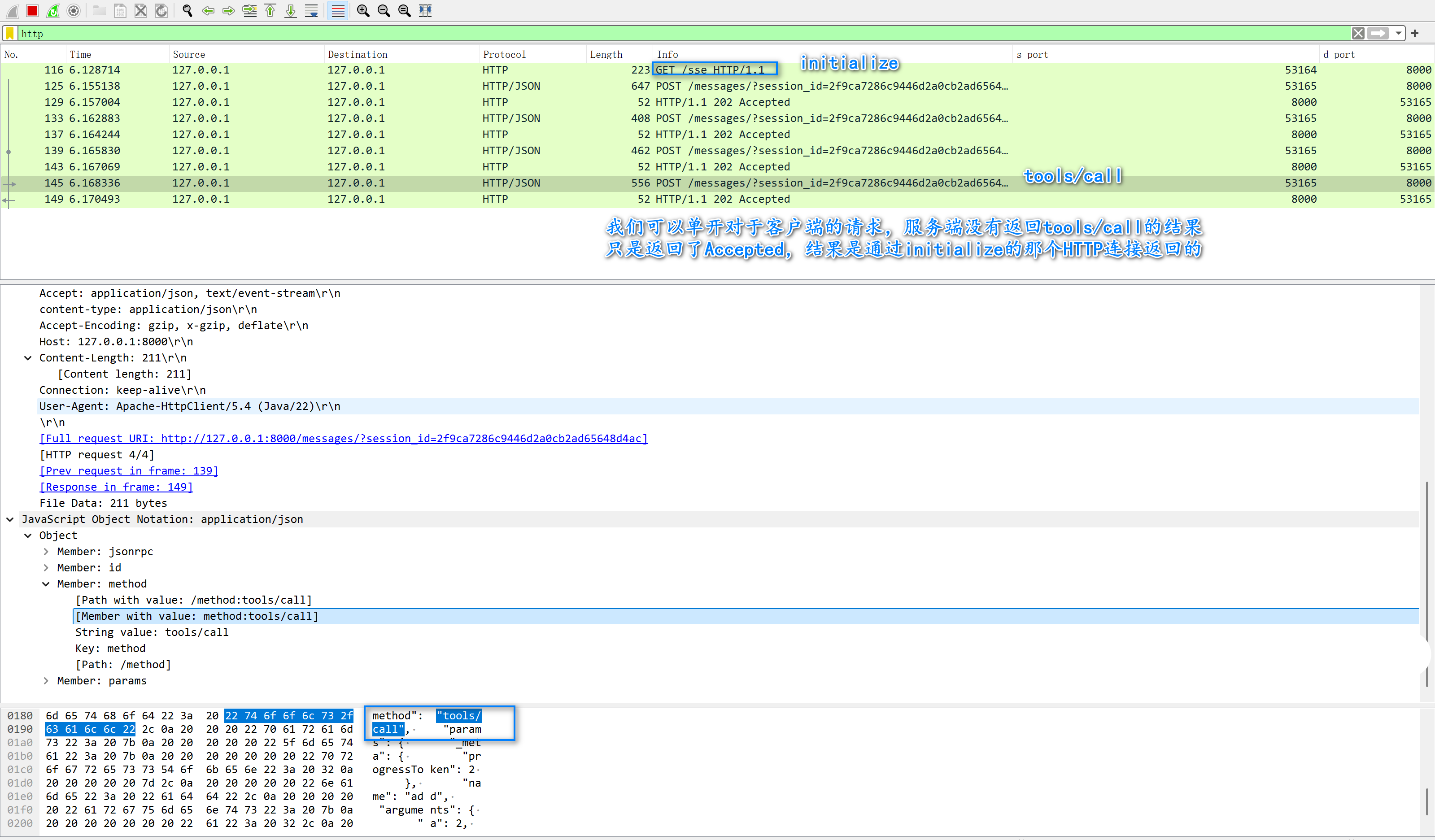Select File Data: 211 bytes line

click(x=103, y=504)
